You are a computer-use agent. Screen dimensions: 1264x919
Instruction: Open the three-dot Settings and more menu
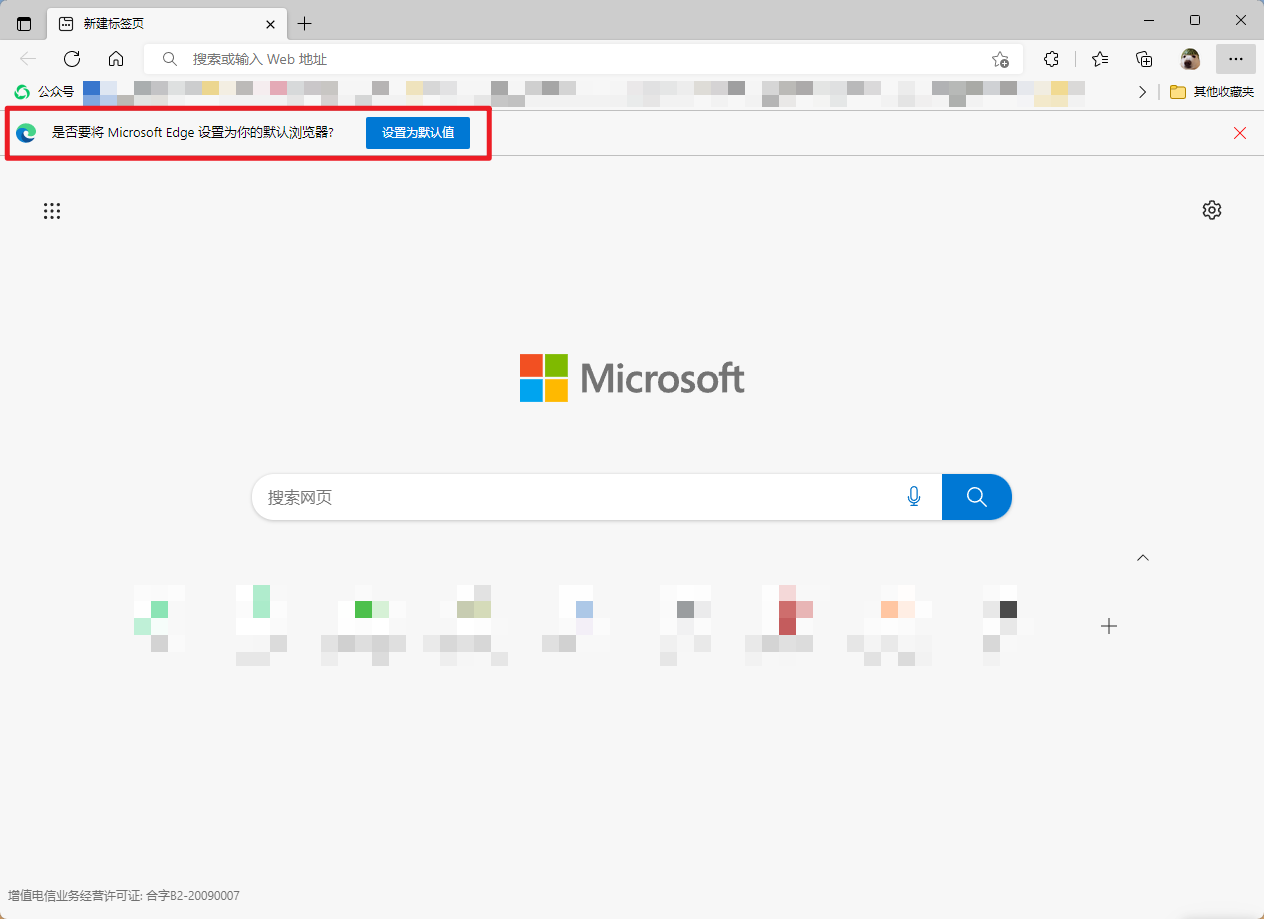click(1235, 59)
